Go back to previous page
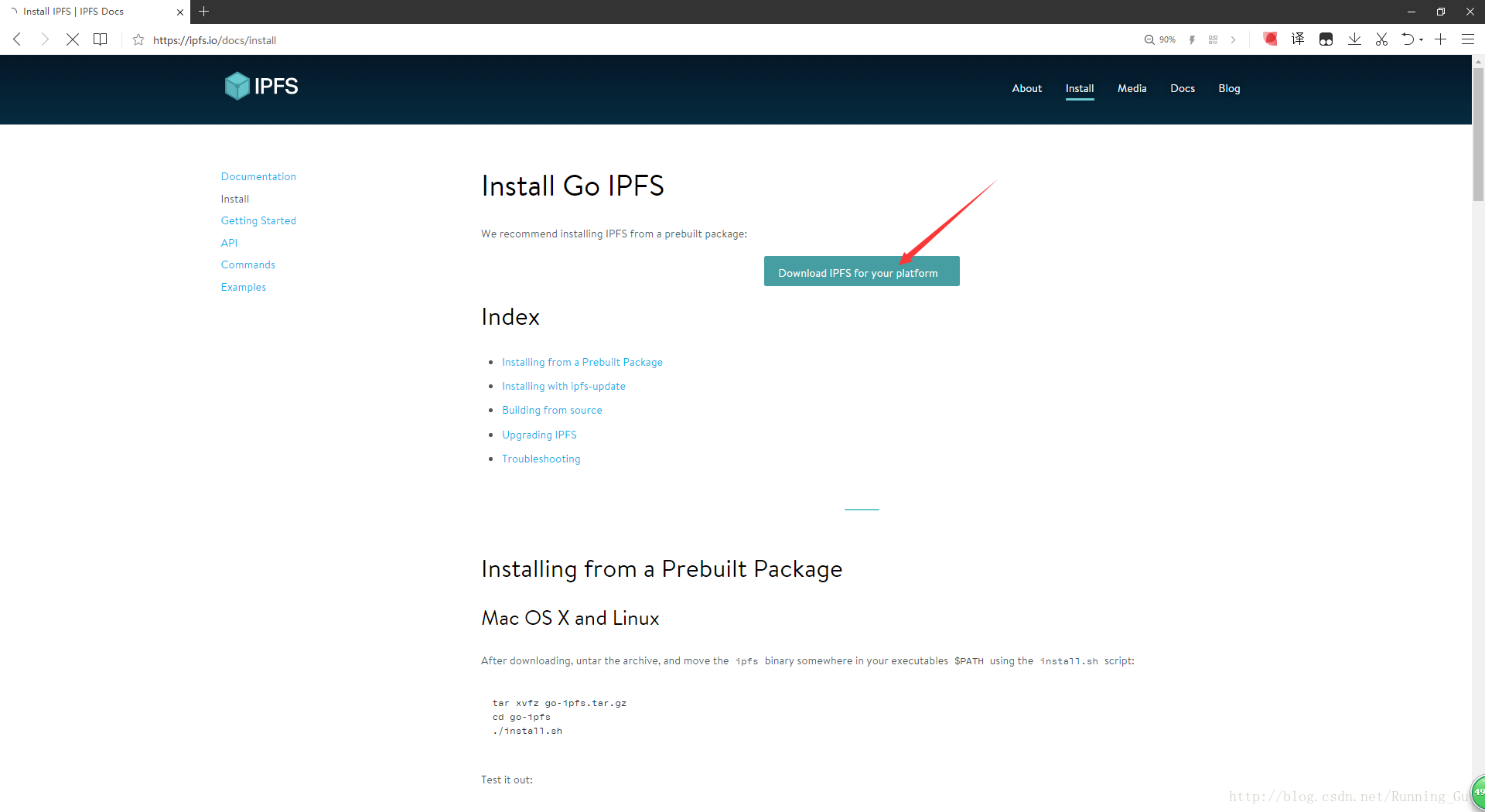Image resolution: width=1485 pixels, height=812 pixels. point(17,39)
